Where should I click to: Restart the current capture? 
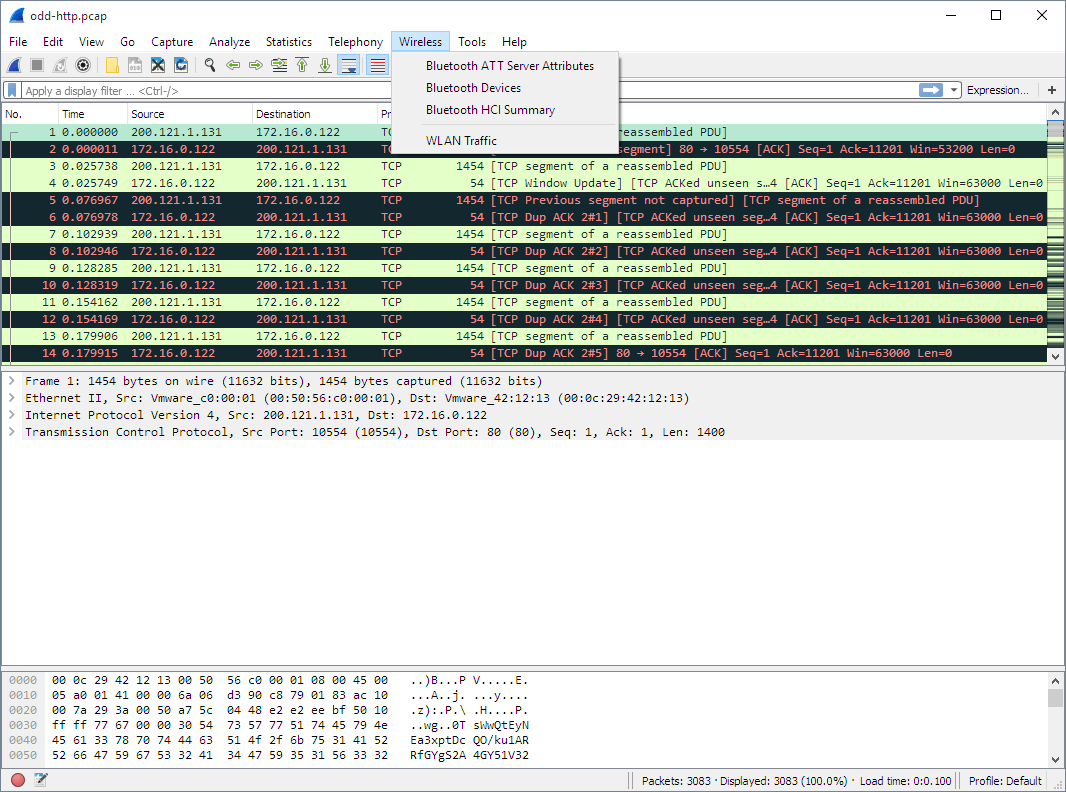(x=61, y=65)
